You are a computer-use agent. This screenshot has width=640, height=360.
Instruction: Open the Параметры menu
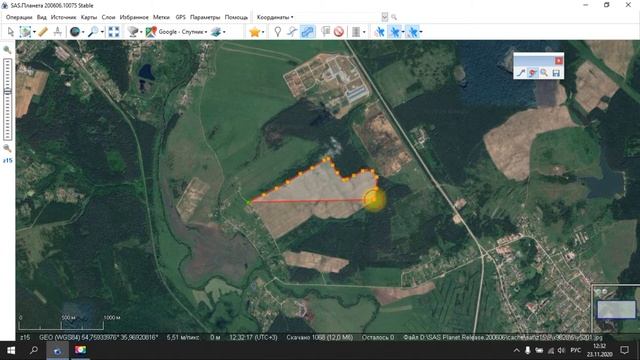click(x=205, y=17)
